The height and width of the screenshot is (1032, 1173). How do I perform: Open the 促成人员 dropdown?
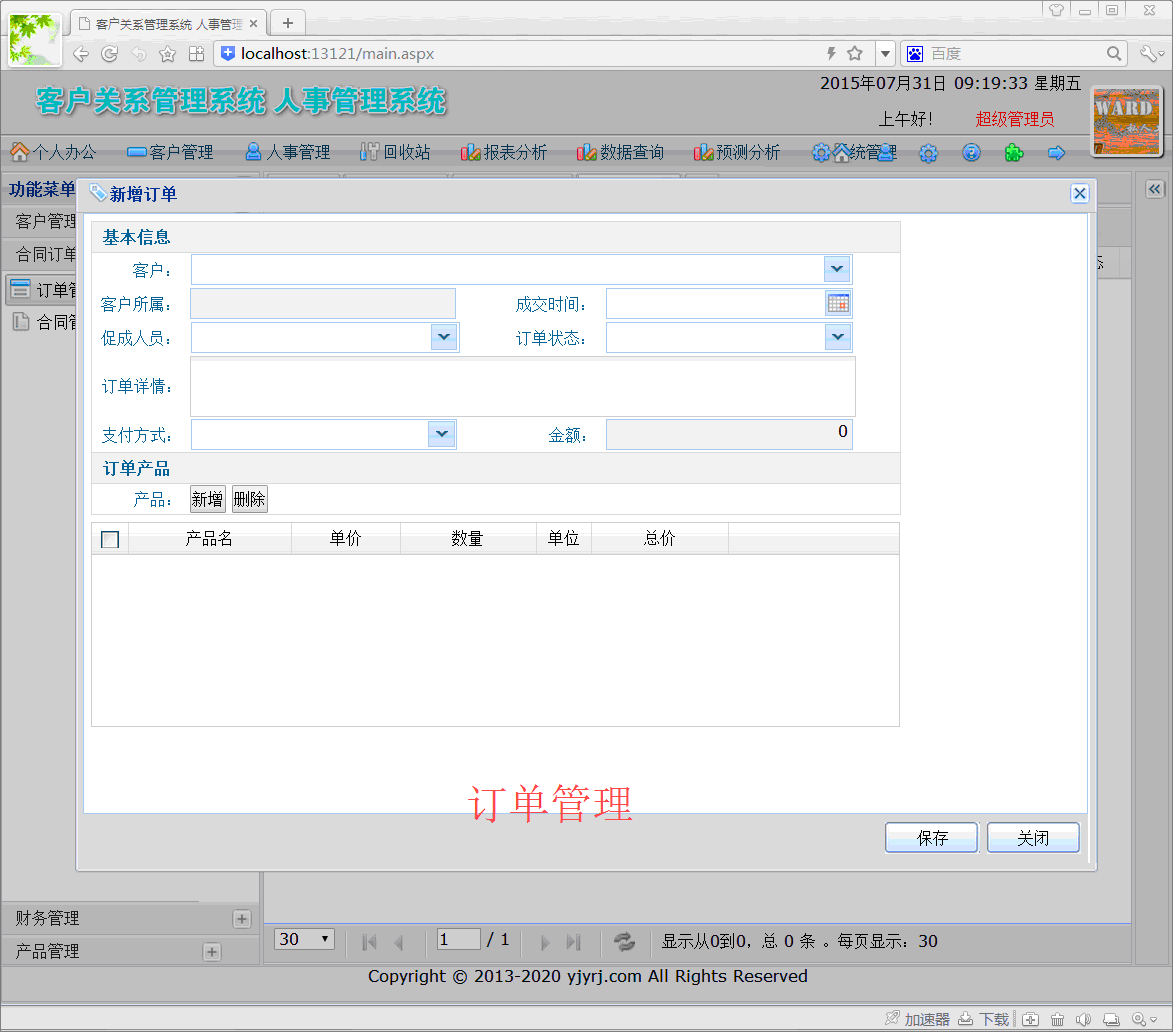[x=444, y=338]
